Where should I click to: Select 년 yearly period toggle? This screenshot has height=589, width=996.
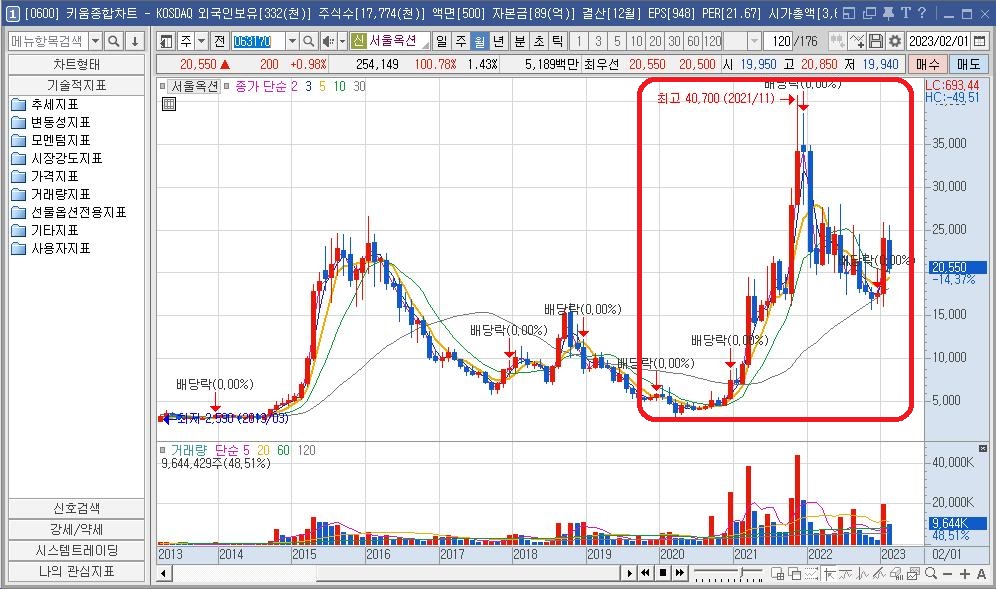click(499, 42)
